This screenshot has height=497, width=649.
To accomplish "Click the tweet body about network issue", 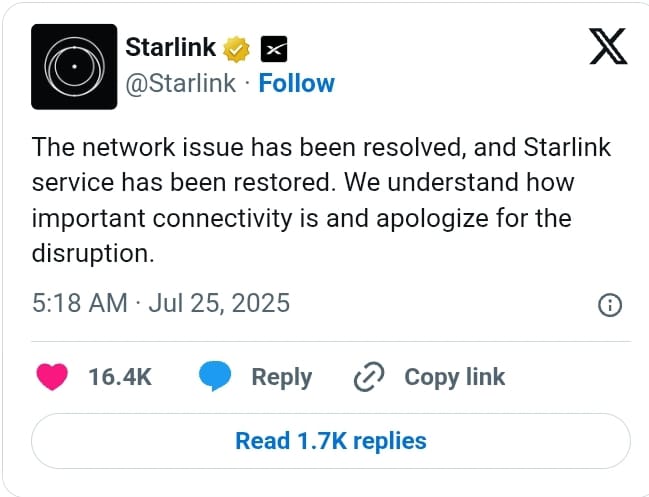I will point(321,200).
